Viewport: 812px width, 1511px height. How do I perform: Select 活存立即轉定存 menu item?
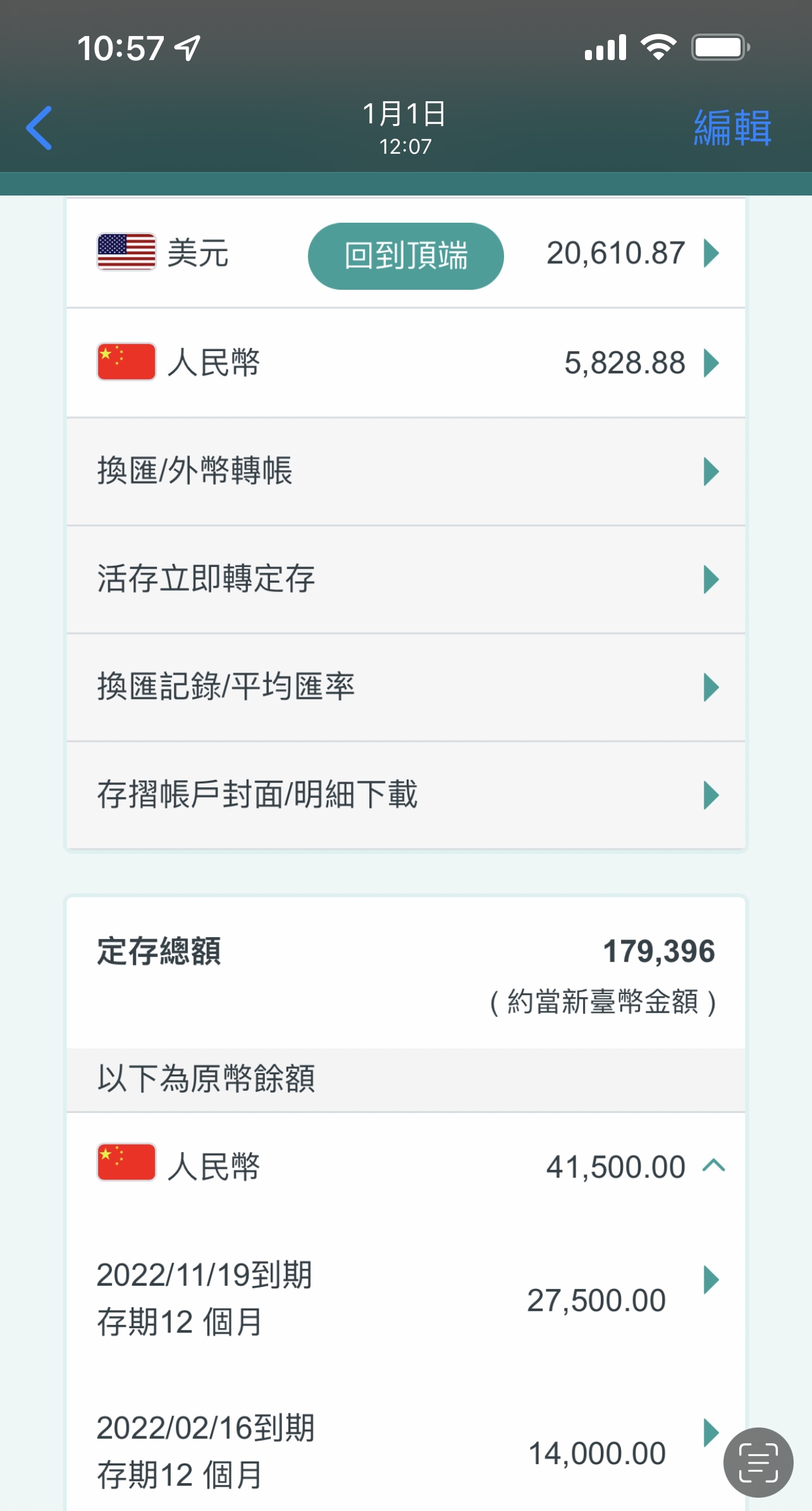click(x=405, y=580)
